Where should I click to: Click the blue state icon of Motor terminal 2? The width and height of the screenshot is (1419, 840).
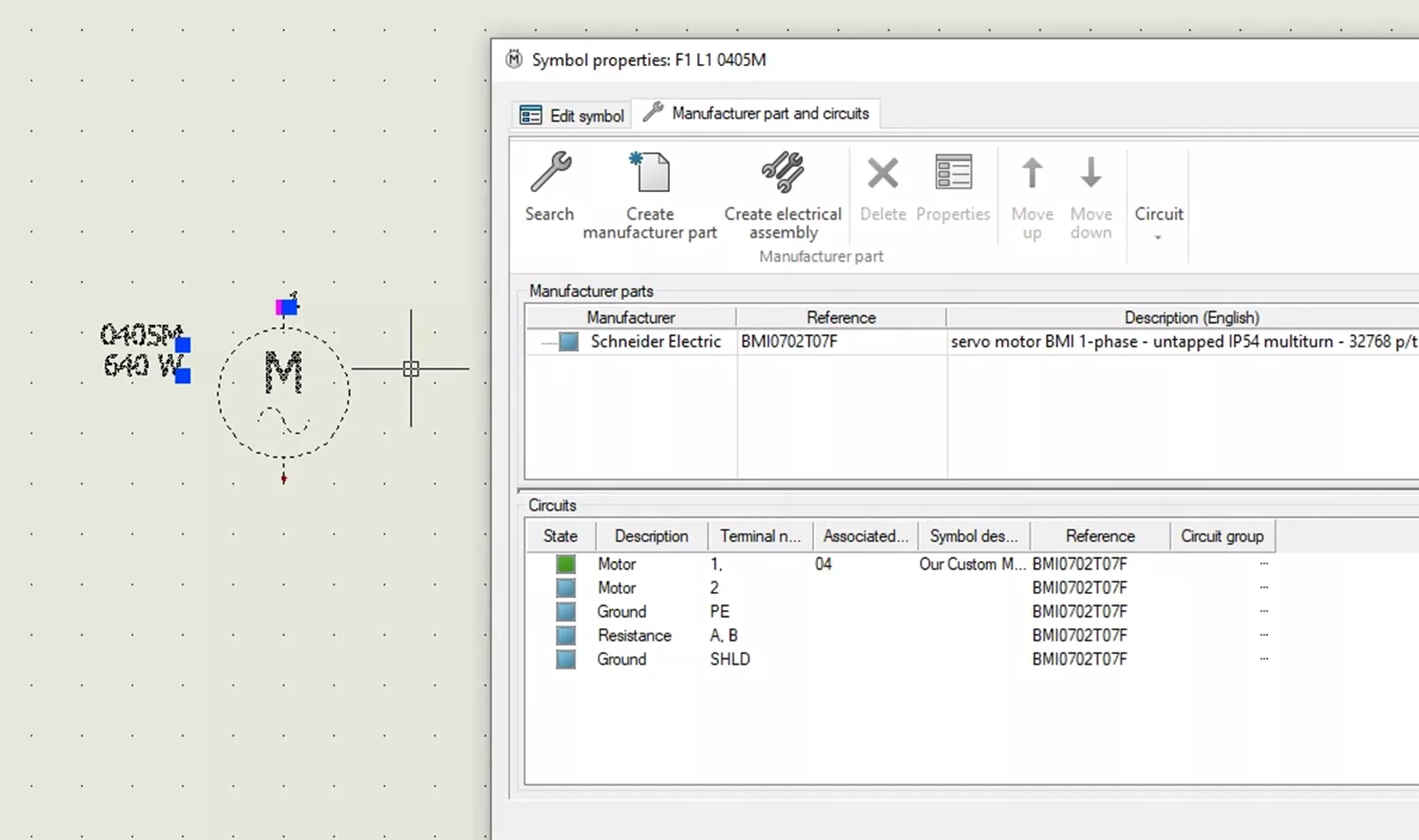[565, 588]
